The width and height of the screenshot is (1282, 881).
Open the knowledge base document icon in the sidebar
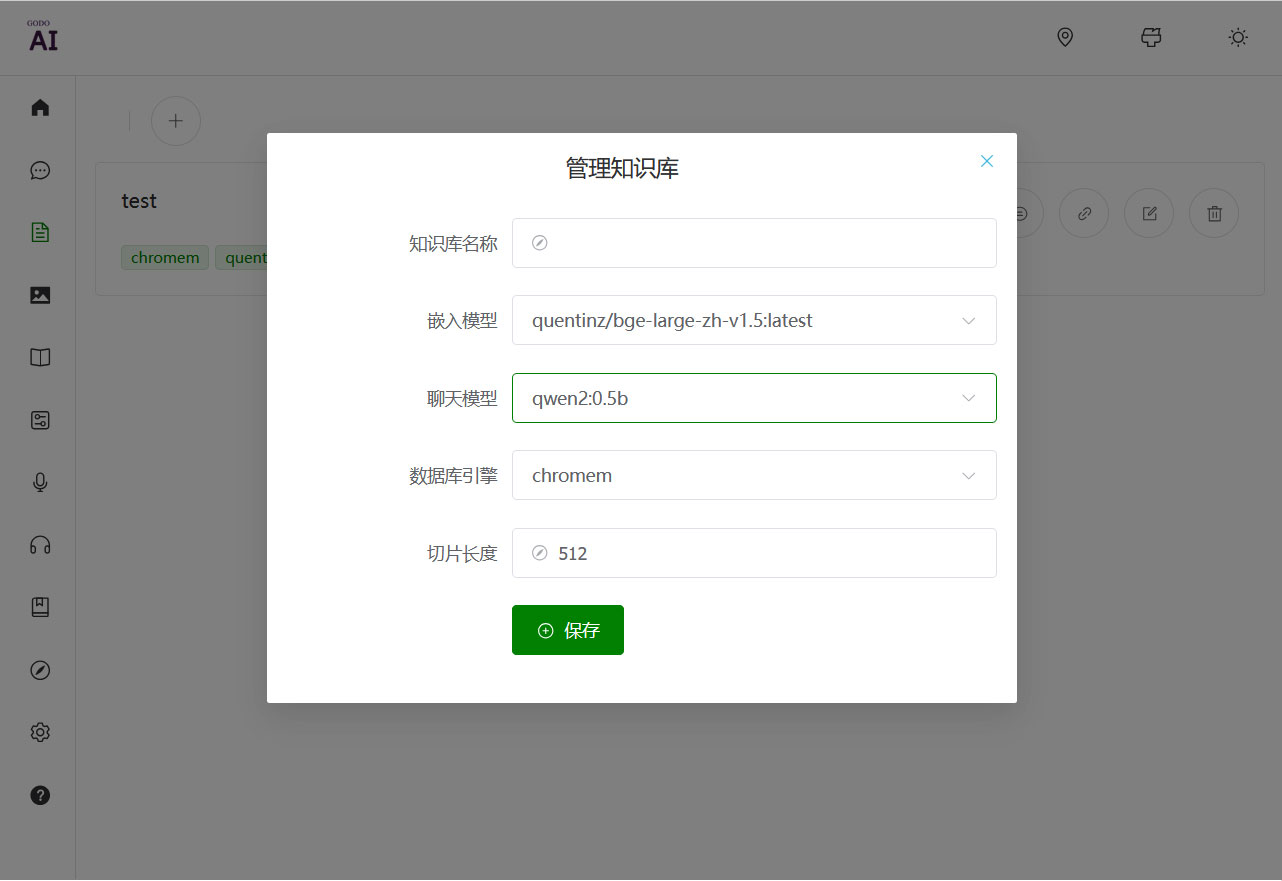[40, 233]
